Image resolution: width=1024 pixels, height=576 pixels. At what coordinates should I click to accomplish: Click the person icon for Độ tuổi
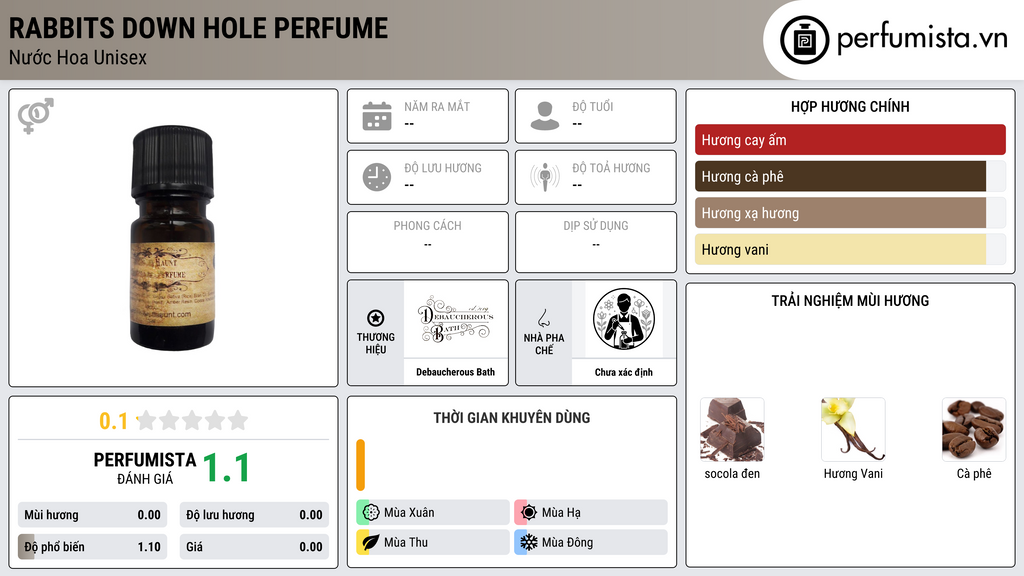pos(545,116)
